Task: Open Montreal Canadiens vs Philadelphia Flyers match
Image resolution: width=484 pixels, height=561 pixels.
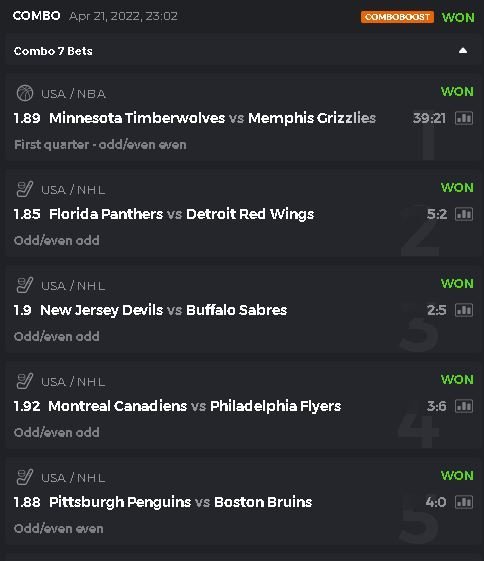Action: tap(195, 406)
